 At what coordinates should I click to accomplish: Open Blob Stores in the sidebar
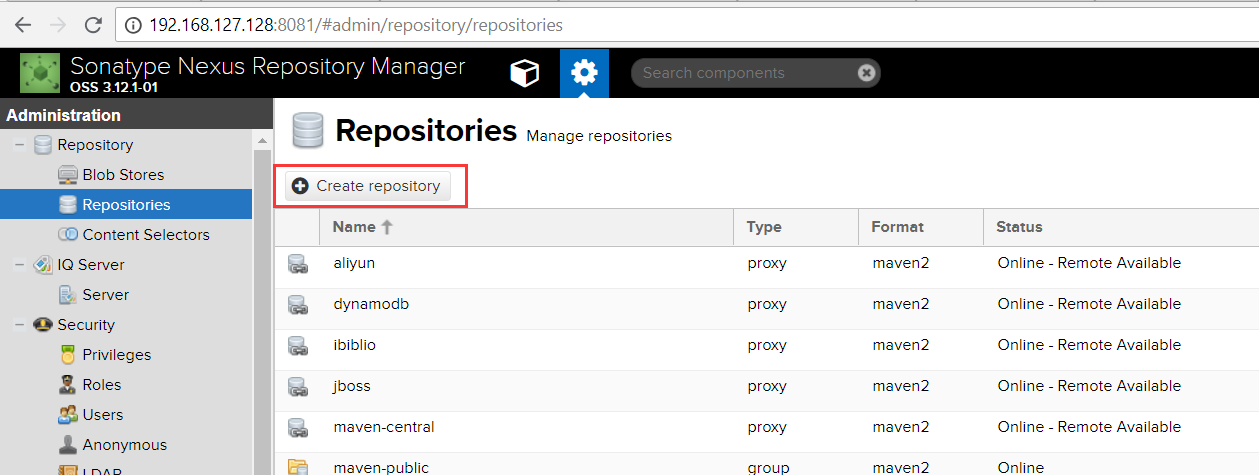[123, 175]
